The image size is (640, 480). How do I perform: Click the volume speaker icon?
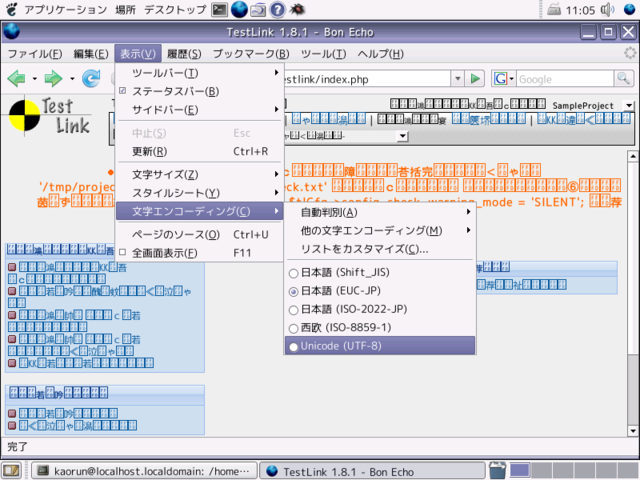[x=607, y=9]
